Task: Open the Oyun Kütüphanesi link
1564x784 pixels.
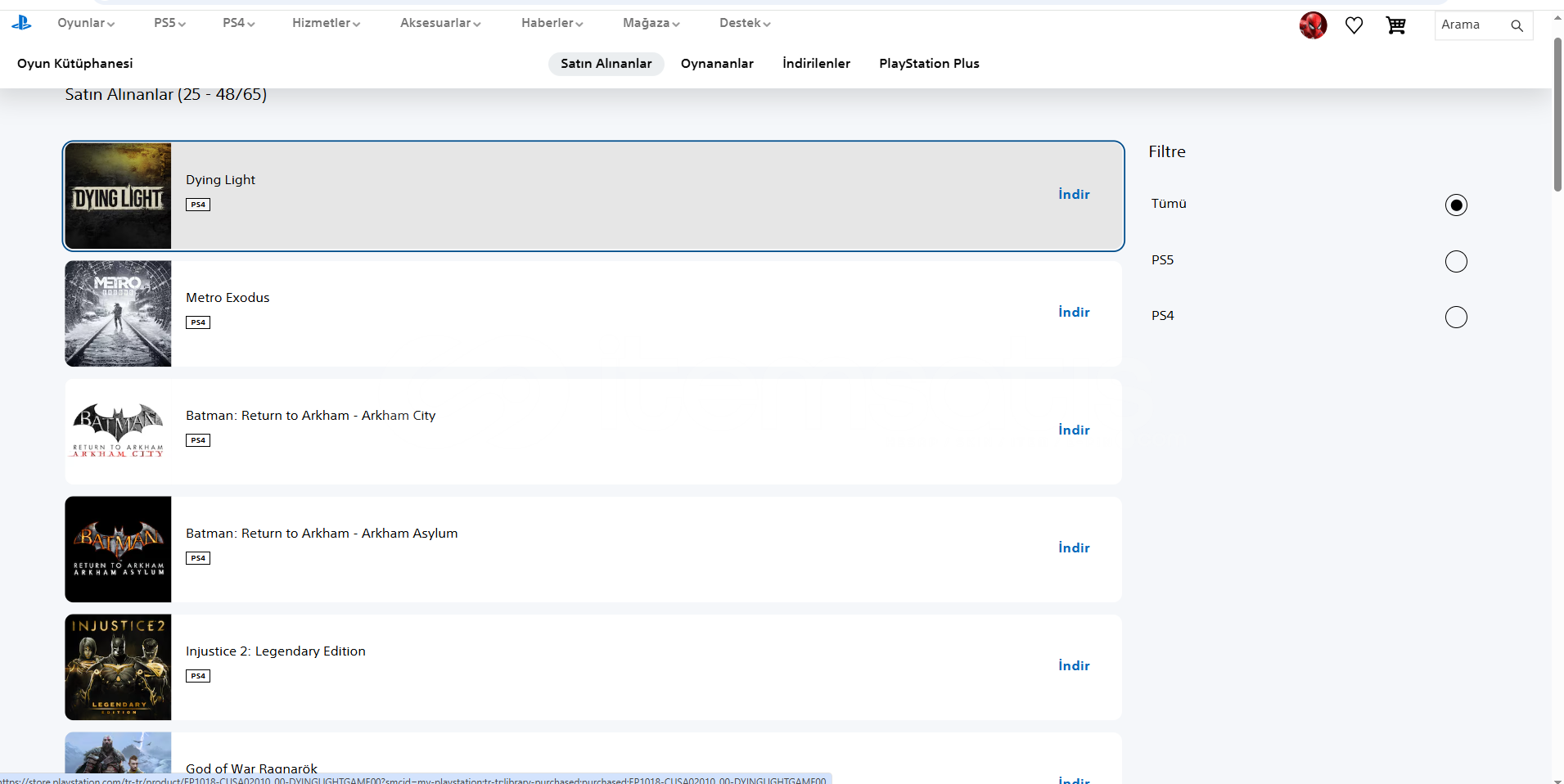Action: [x=74, y=64]
